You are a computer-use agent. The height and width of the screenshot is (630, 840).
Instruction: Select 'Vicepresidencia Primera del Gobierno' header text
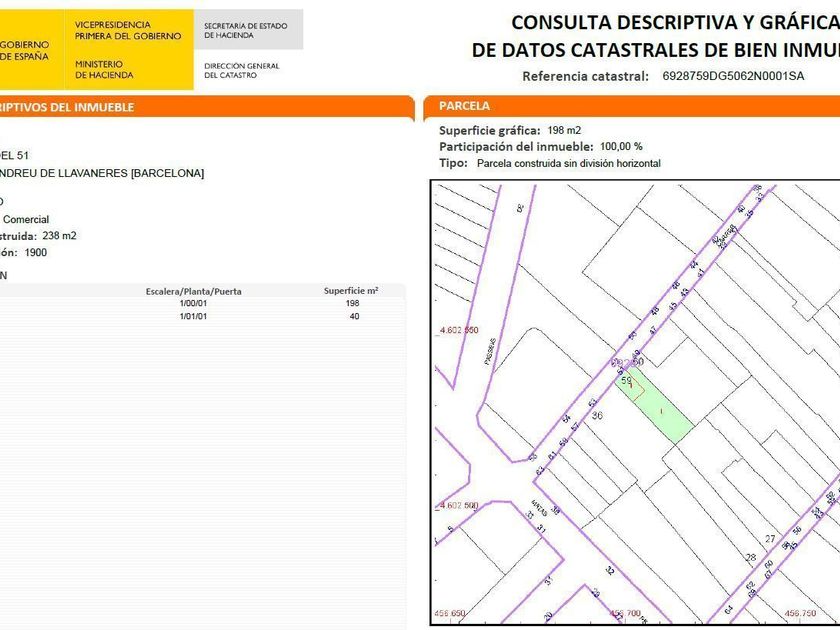click(x=128, y=31)
